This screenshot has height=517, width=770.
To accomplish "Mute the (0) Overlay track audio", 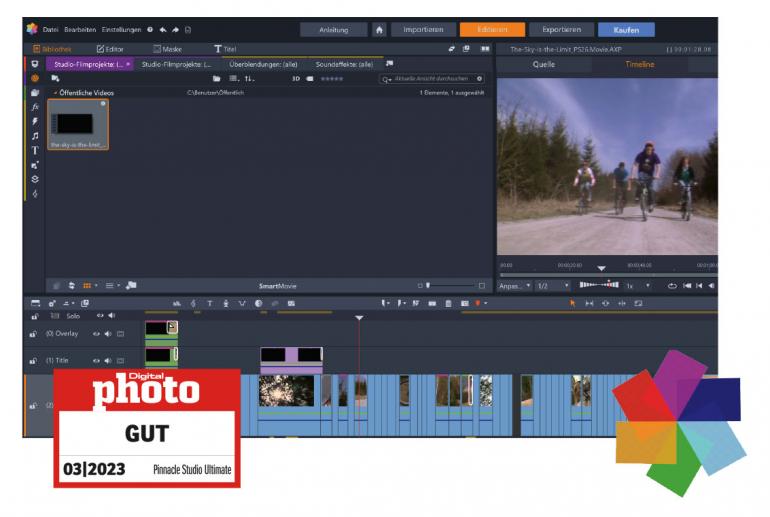I will coord(108,334).
